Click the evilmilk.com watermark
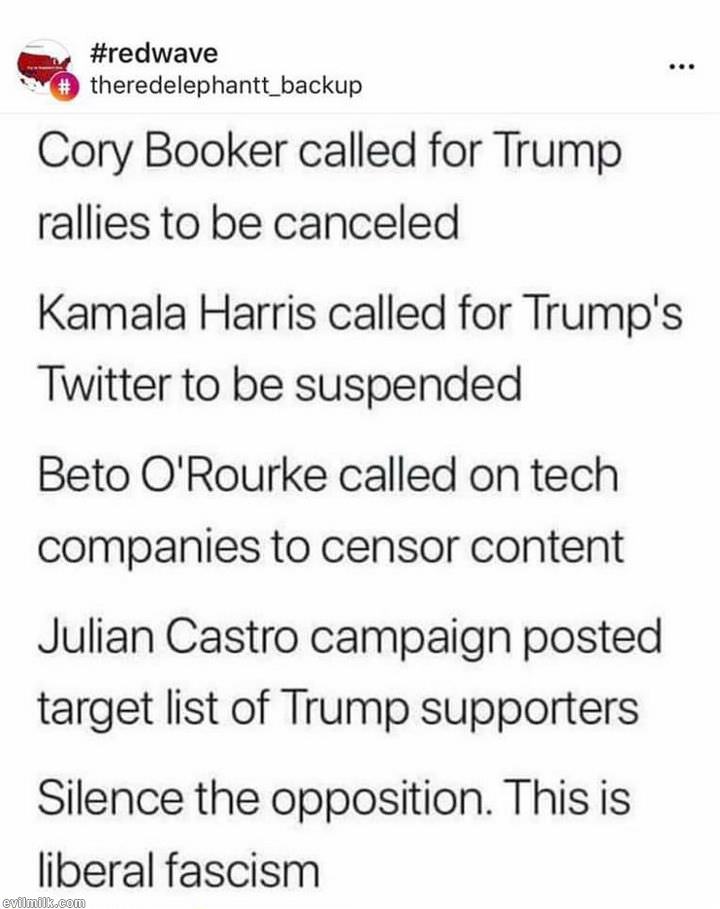This screenshot has height=909, width=720. tap(43, 901)
